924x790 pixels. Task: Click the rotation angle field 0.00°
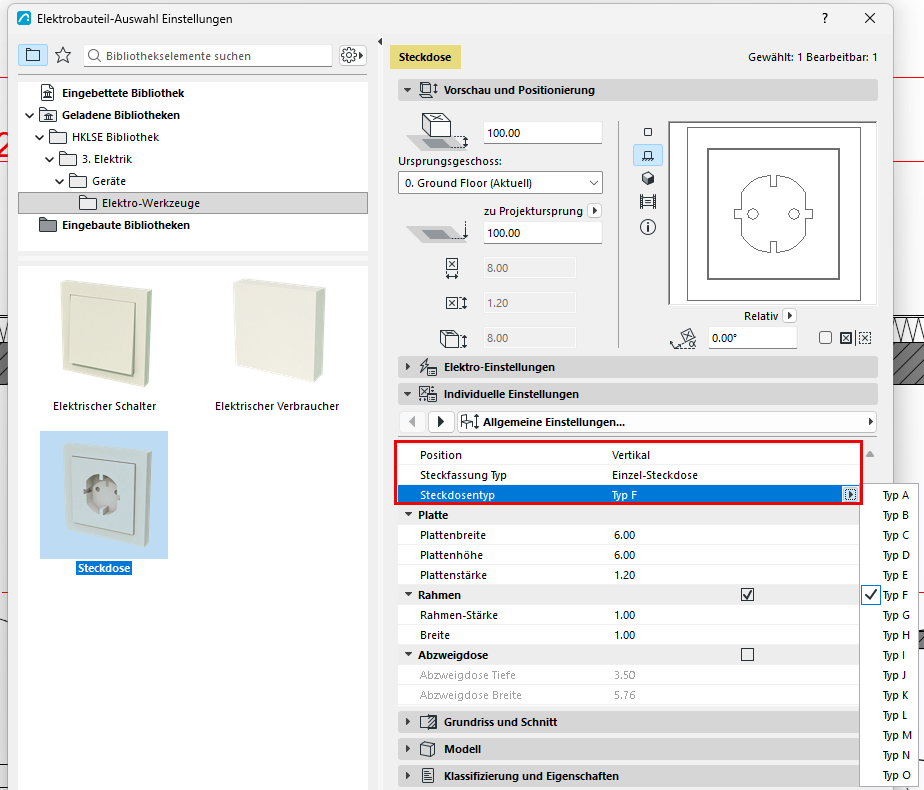[x=753, y=338]
